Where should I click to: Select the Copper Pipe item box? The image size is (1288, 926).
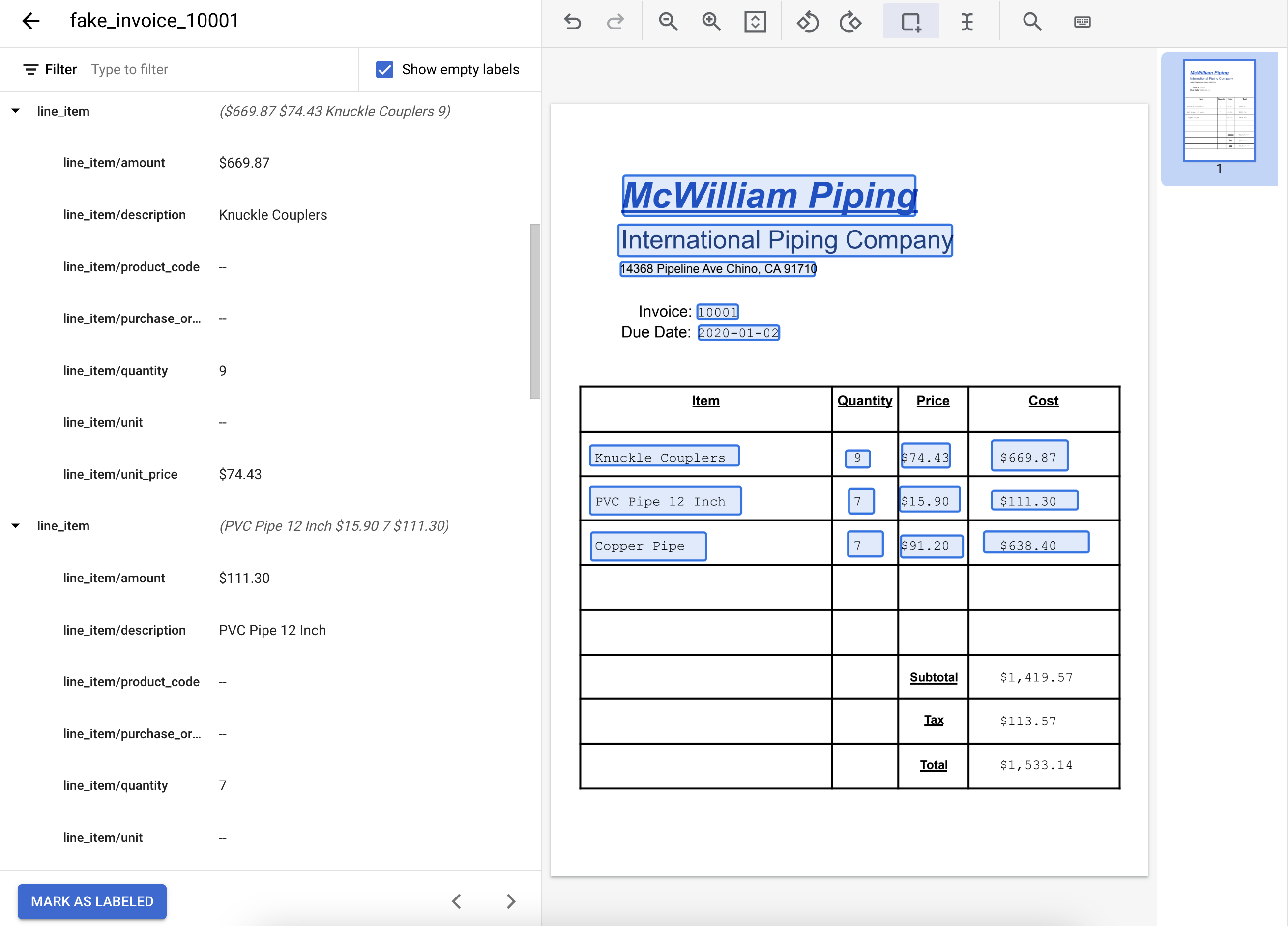[648, 546]
